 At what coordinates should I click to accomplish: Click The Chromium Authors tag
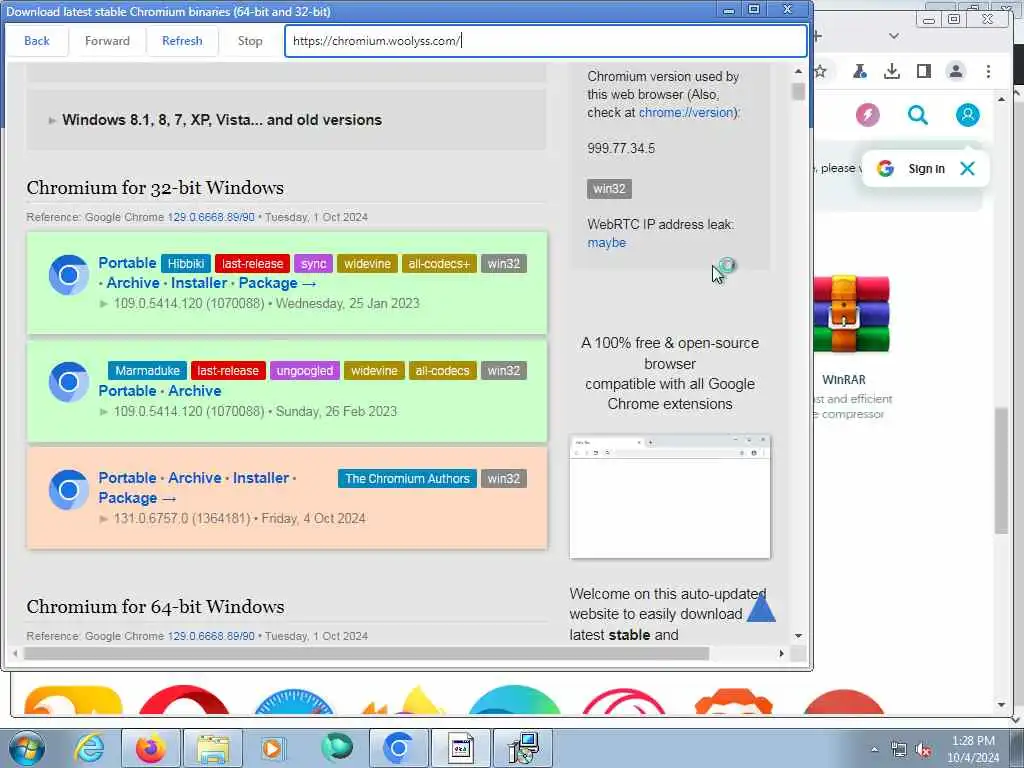click(408, 479)
